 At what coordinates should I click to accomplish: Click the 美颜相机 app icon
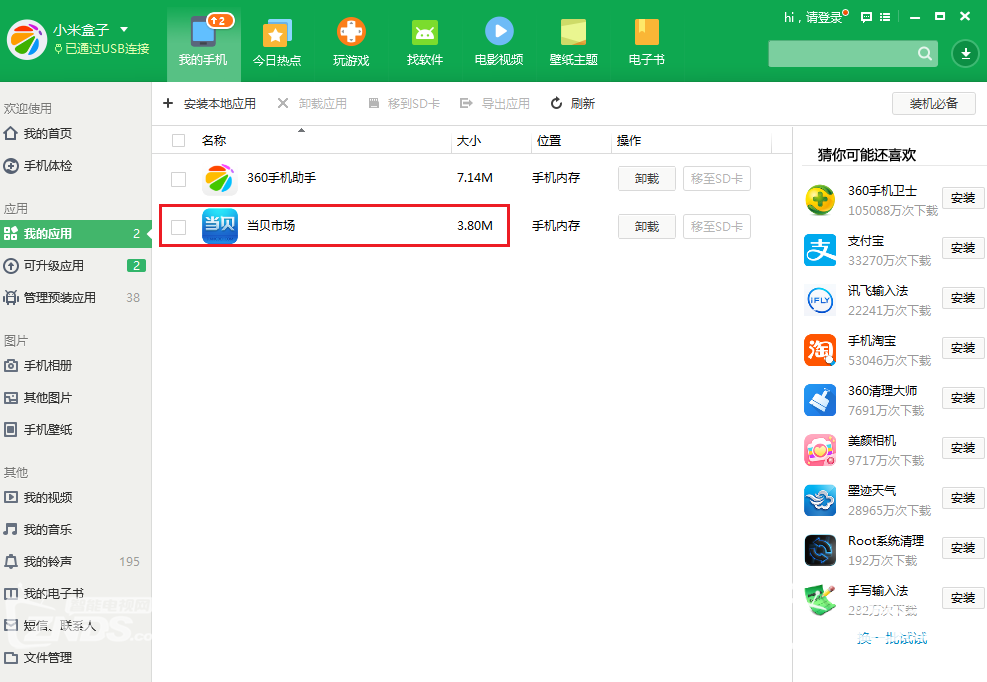(820, 450)
